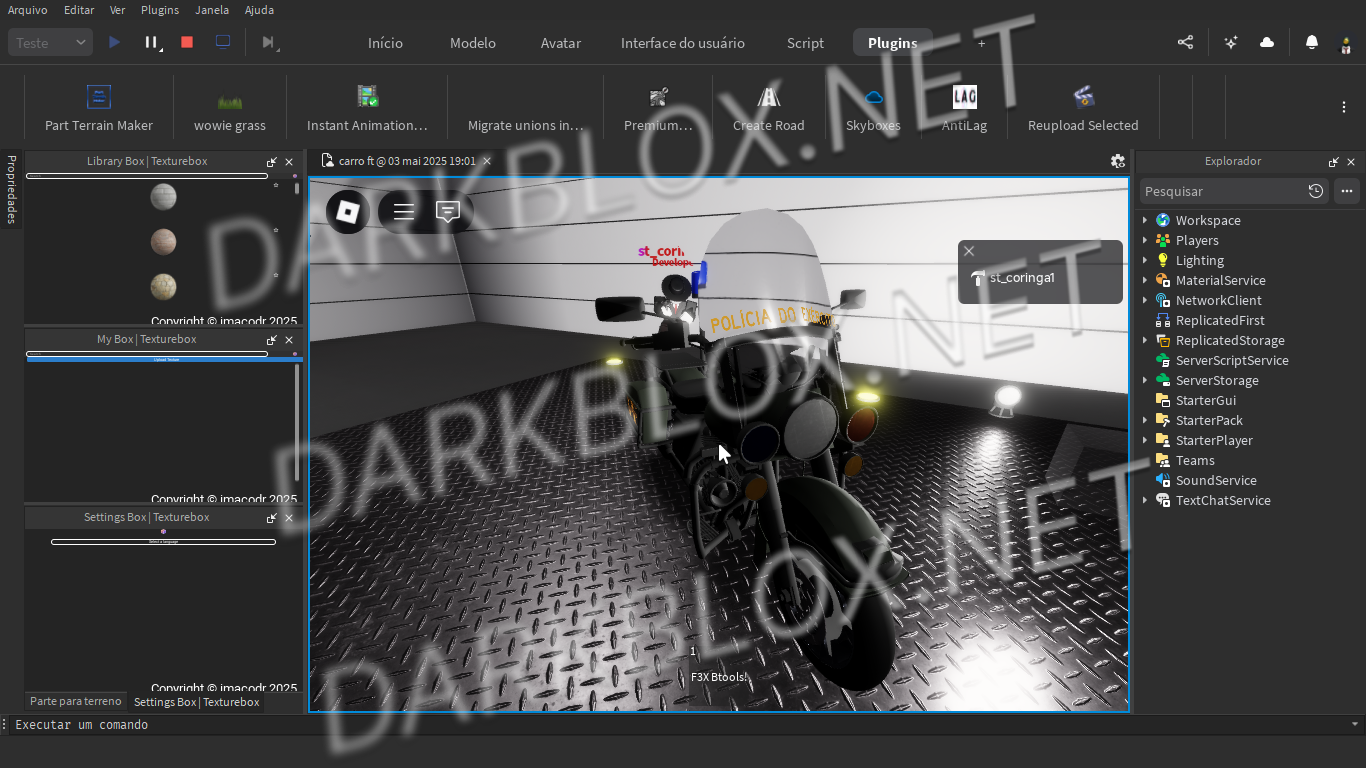Click the Explorer search history icon
The image size is (1366, 768).
[x=1316, y=191]
